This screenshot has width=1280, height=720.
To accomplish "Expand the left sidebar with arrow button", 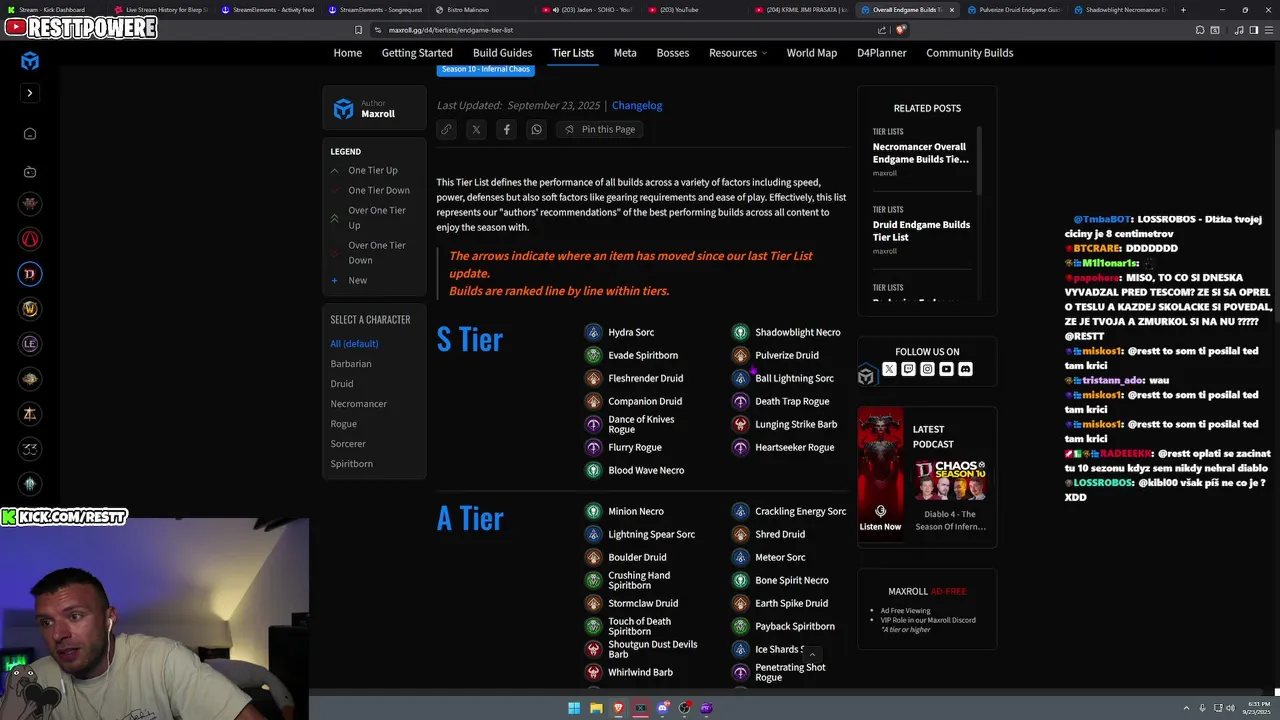I will pyautogui.click(x=30, y=93).
